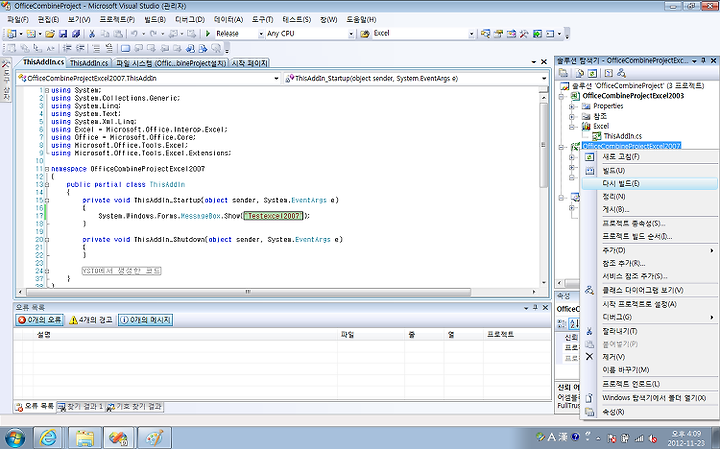This screenshot has height=449, width=720.
Task: Save the file with the floppy disk icon
Action: click(63, 34)
